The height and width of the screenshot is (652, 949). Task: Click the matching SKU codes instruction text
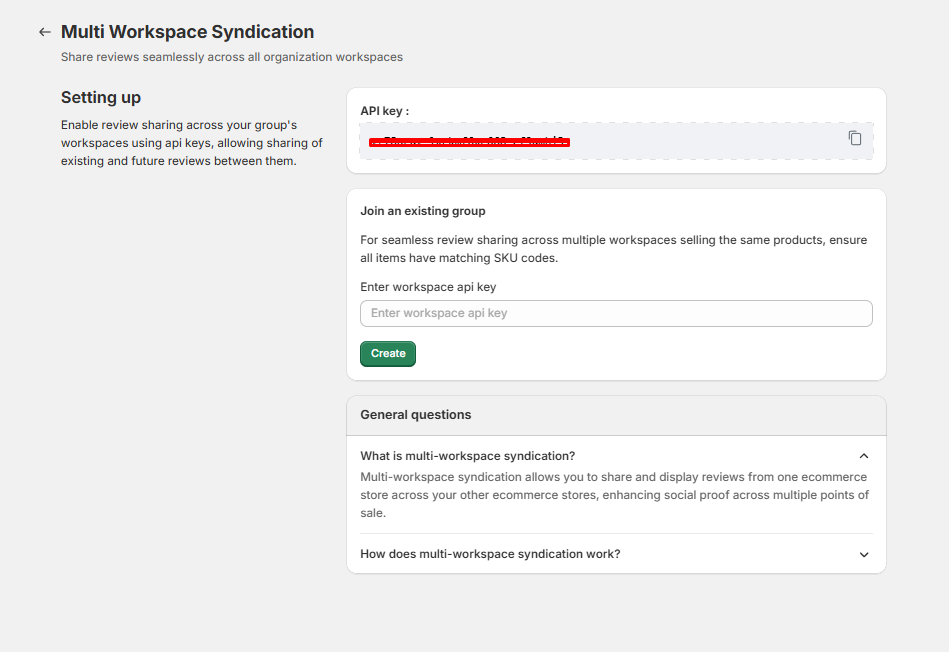pos(614,249)
